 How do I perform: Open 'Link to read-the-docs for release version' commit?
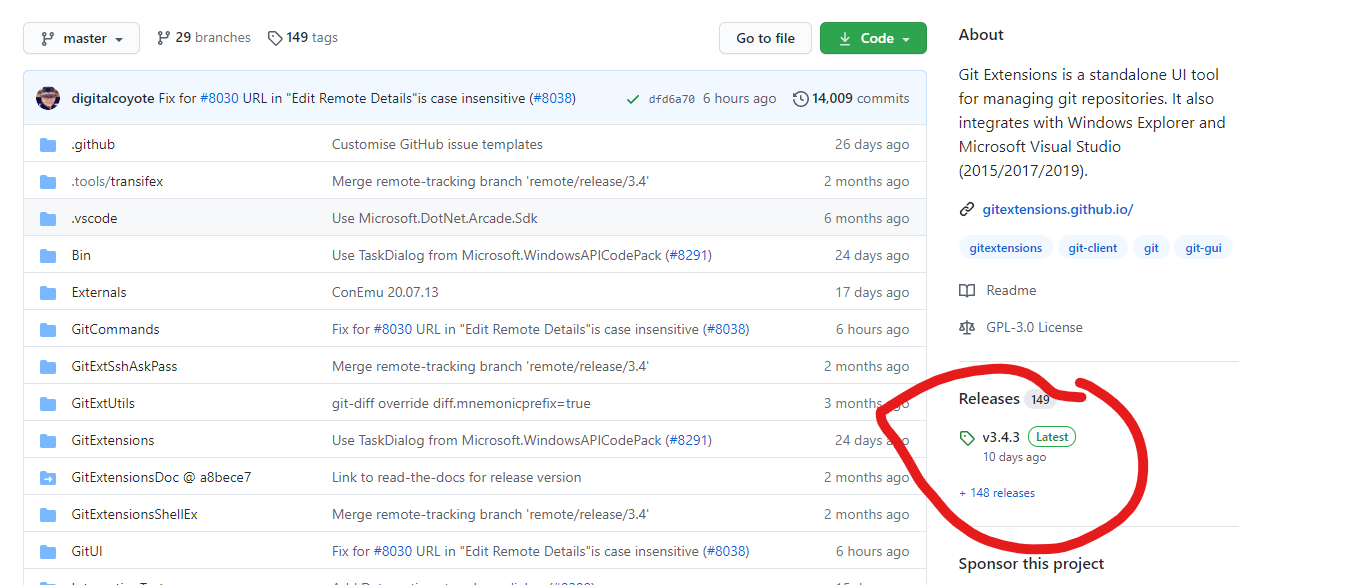[456, 477]
